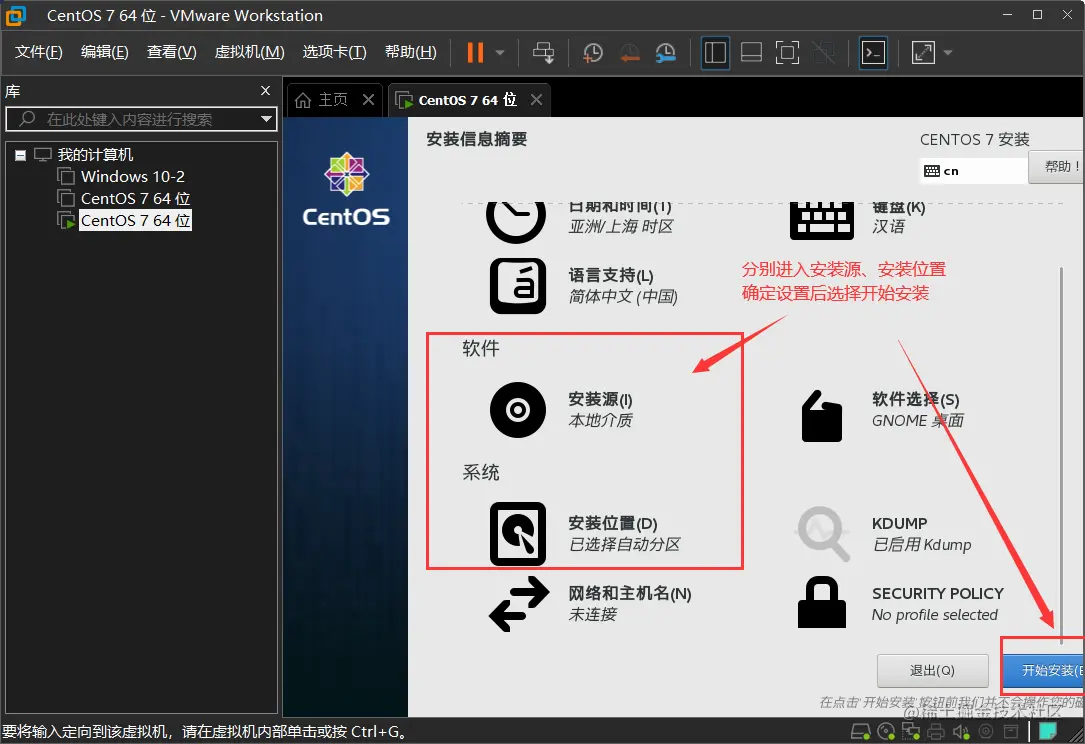Image resolution: width=1085 pixels, height=744 pixels.
Task: Click the Unity mode icon
Action: pos(823,53)
